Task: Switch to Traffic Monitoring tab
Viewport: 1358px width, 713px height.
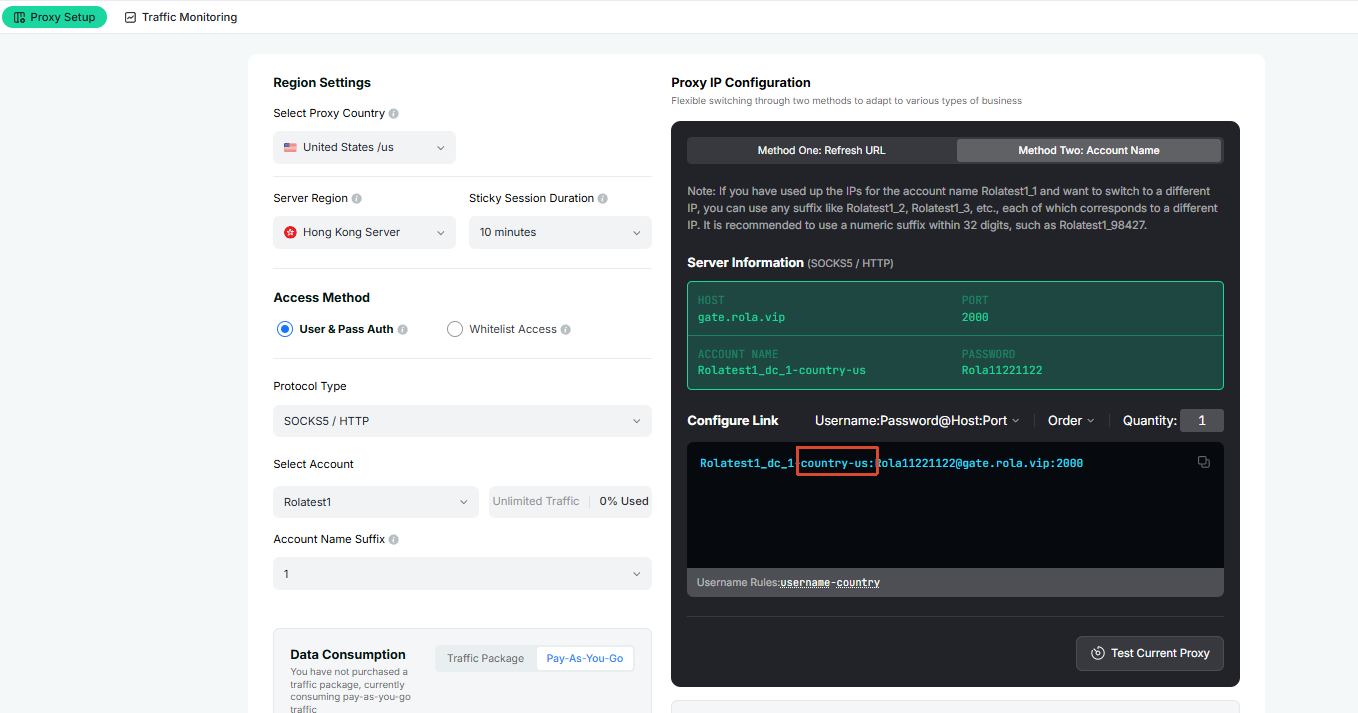Action: (x=181, y=17)
